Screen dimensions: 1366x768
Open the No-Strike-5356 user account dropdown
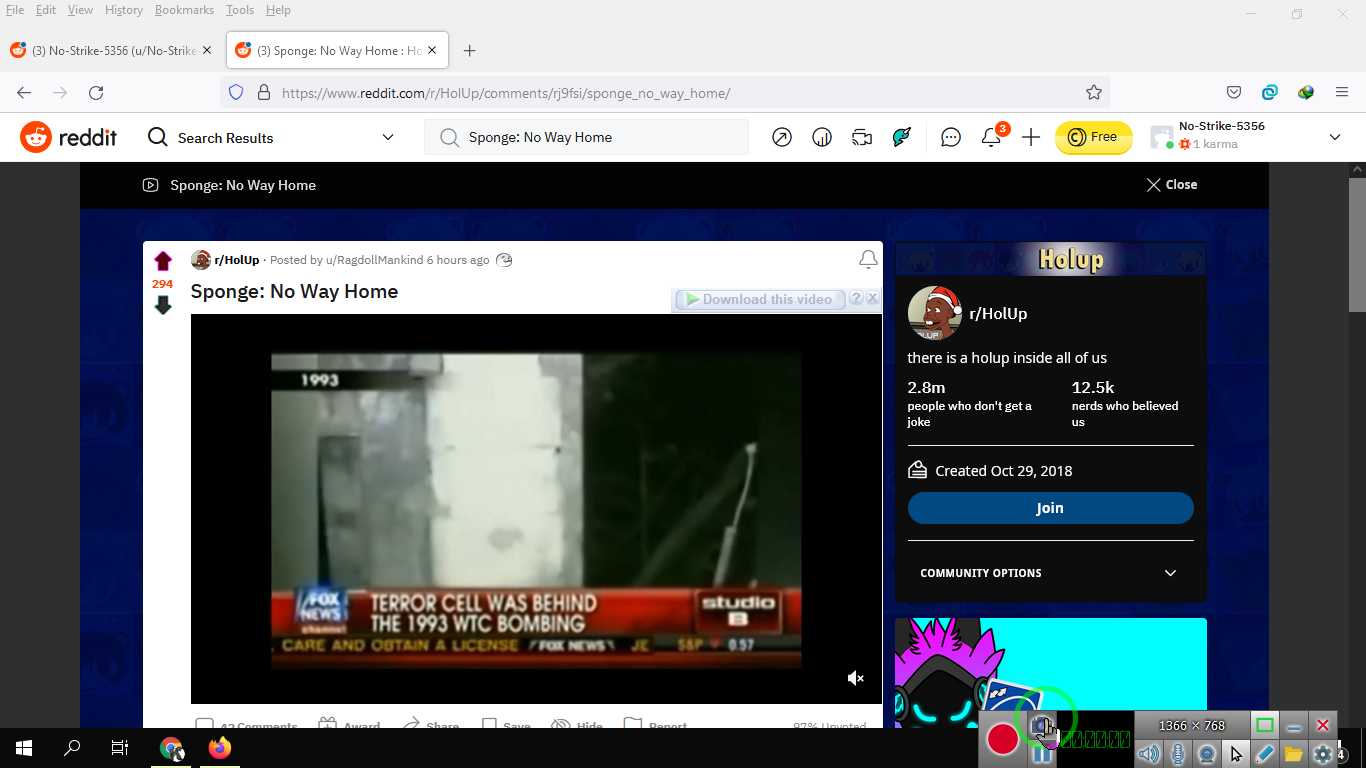tap(1245, 137)
